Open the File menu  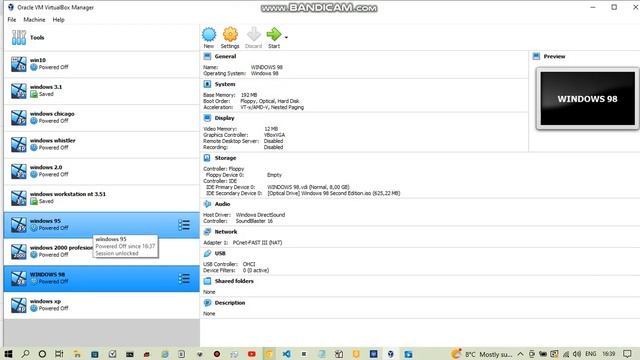12,20
